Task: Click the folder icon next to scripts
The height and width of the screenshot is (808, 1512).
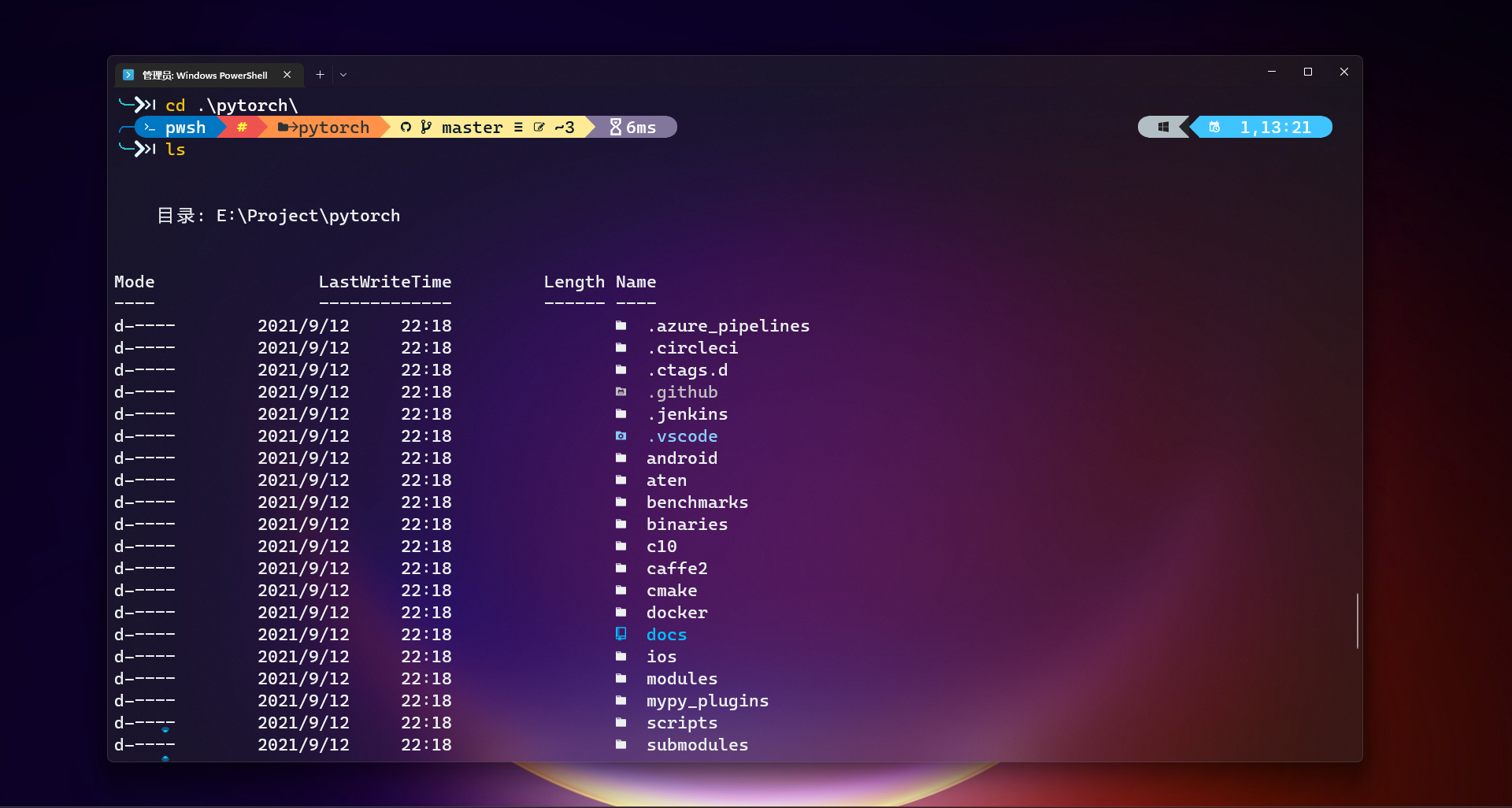Action: pos(621,723)
